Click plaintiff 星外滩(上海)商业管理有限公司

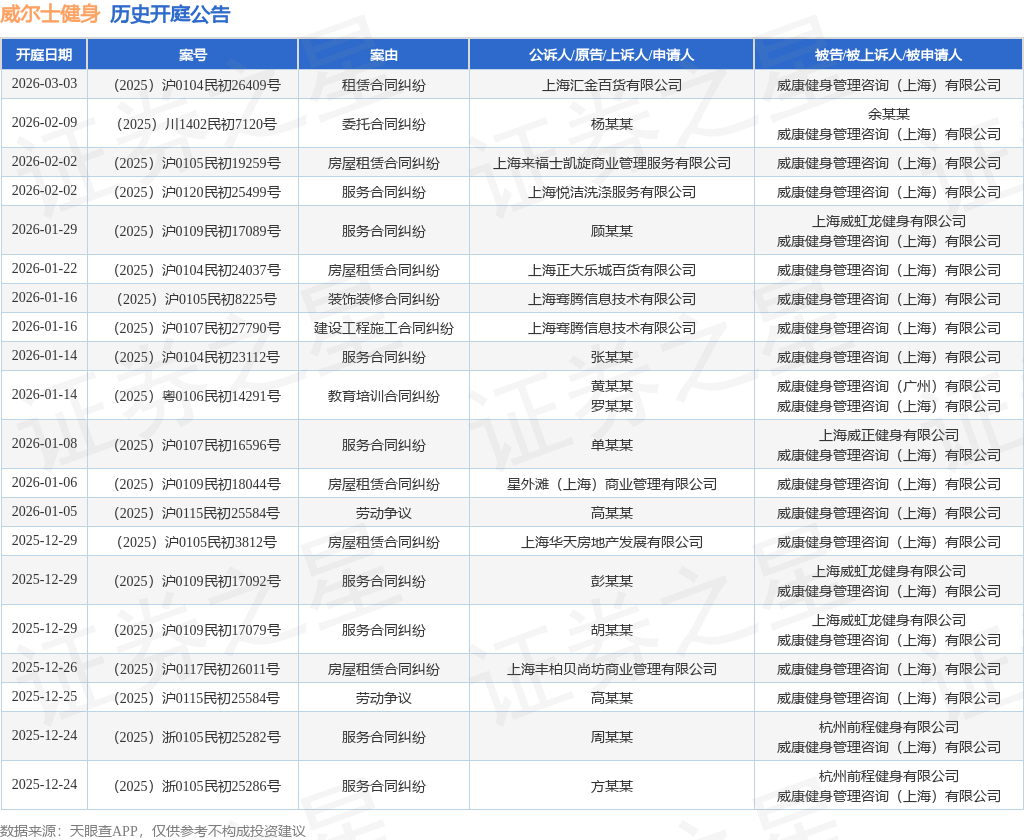pos(612,484)
